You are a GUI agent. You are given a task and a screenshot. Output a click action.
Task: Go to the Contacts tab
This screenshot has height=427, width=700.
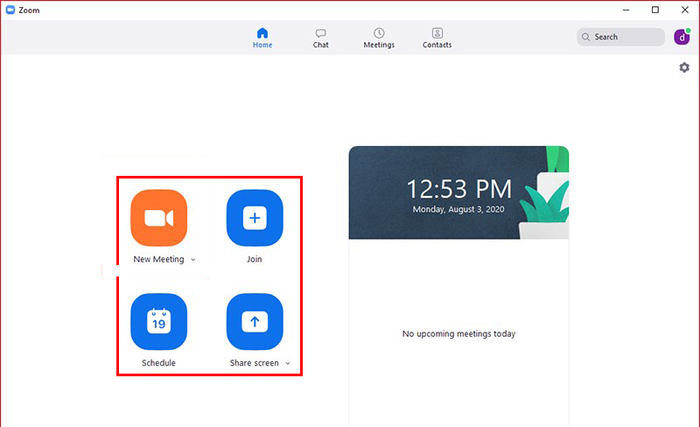437,38
